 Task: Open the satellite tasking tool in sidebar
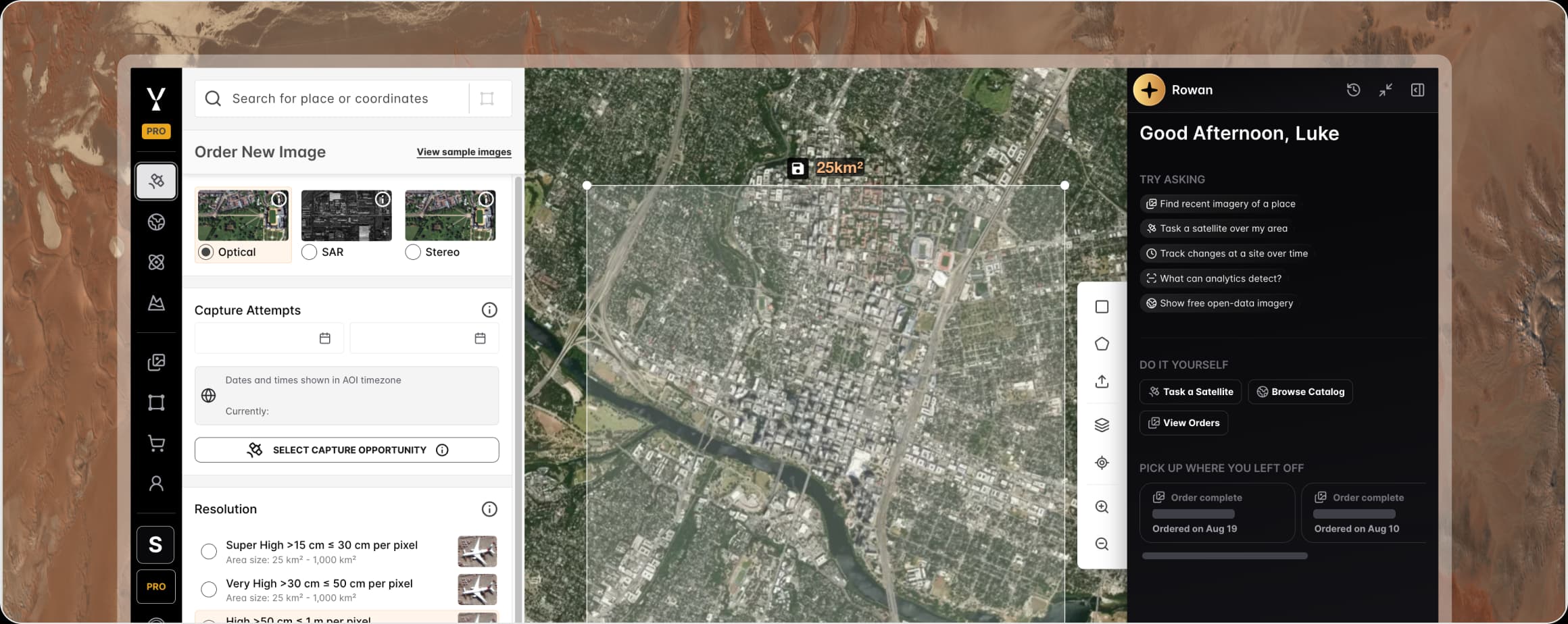click(x=156, y=181)
